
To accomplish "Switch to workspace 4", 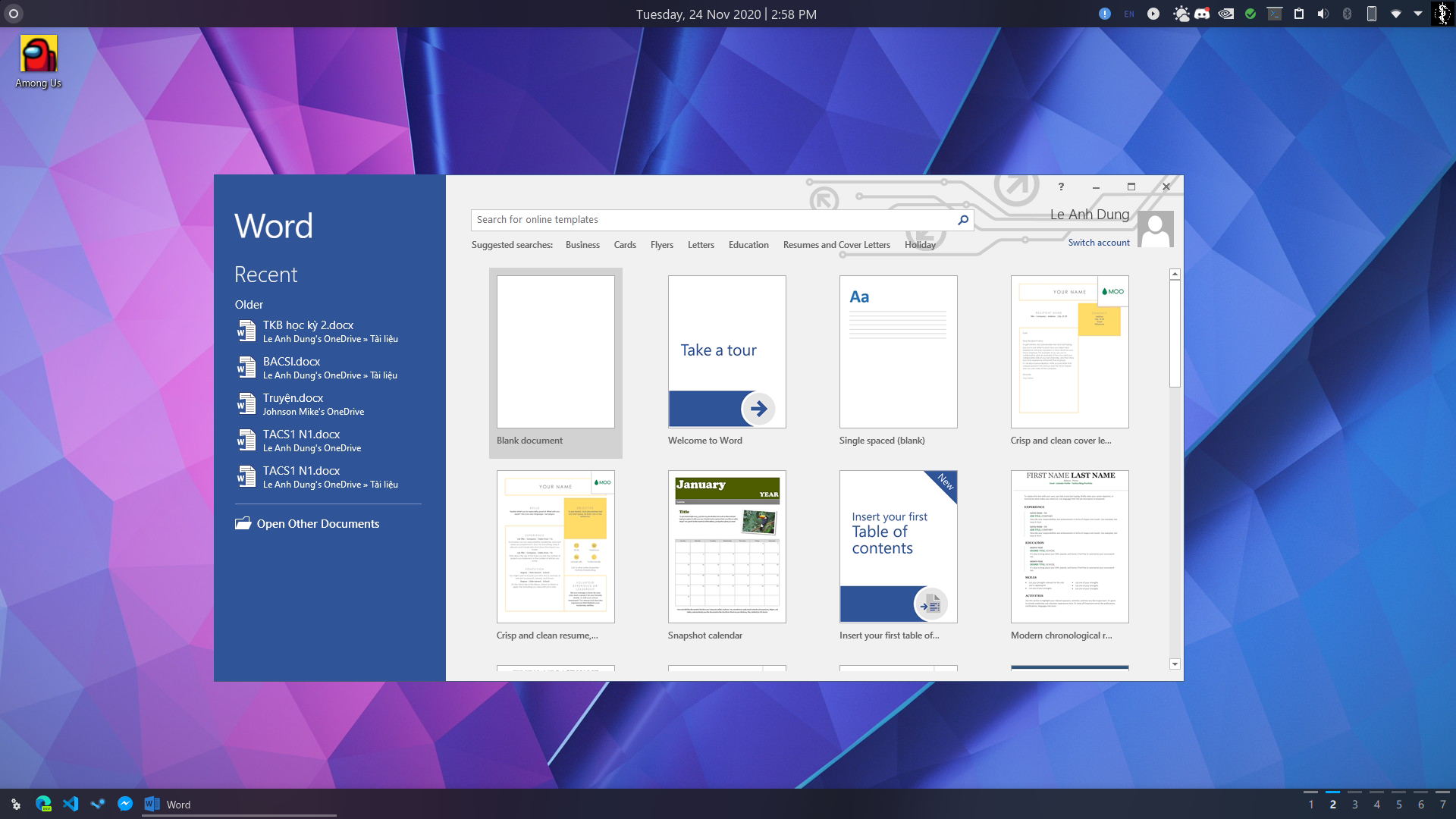I will click(x=1377, y=805).
